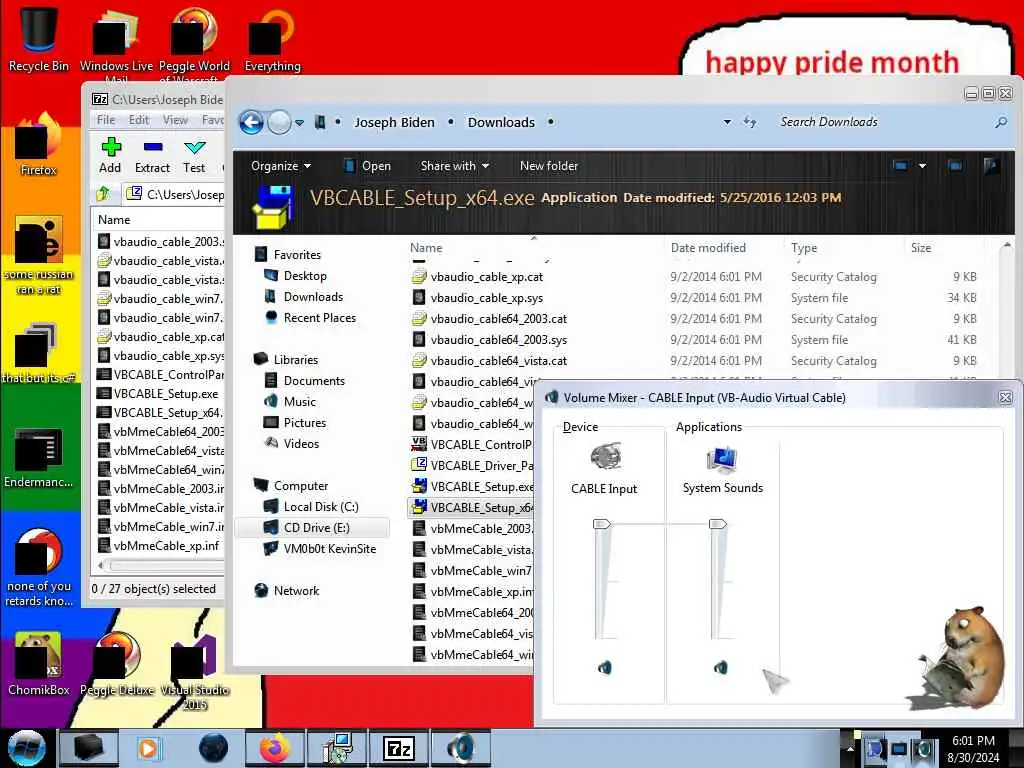
Task: Click the refresh icon in address bar
Action: point(750,122)
